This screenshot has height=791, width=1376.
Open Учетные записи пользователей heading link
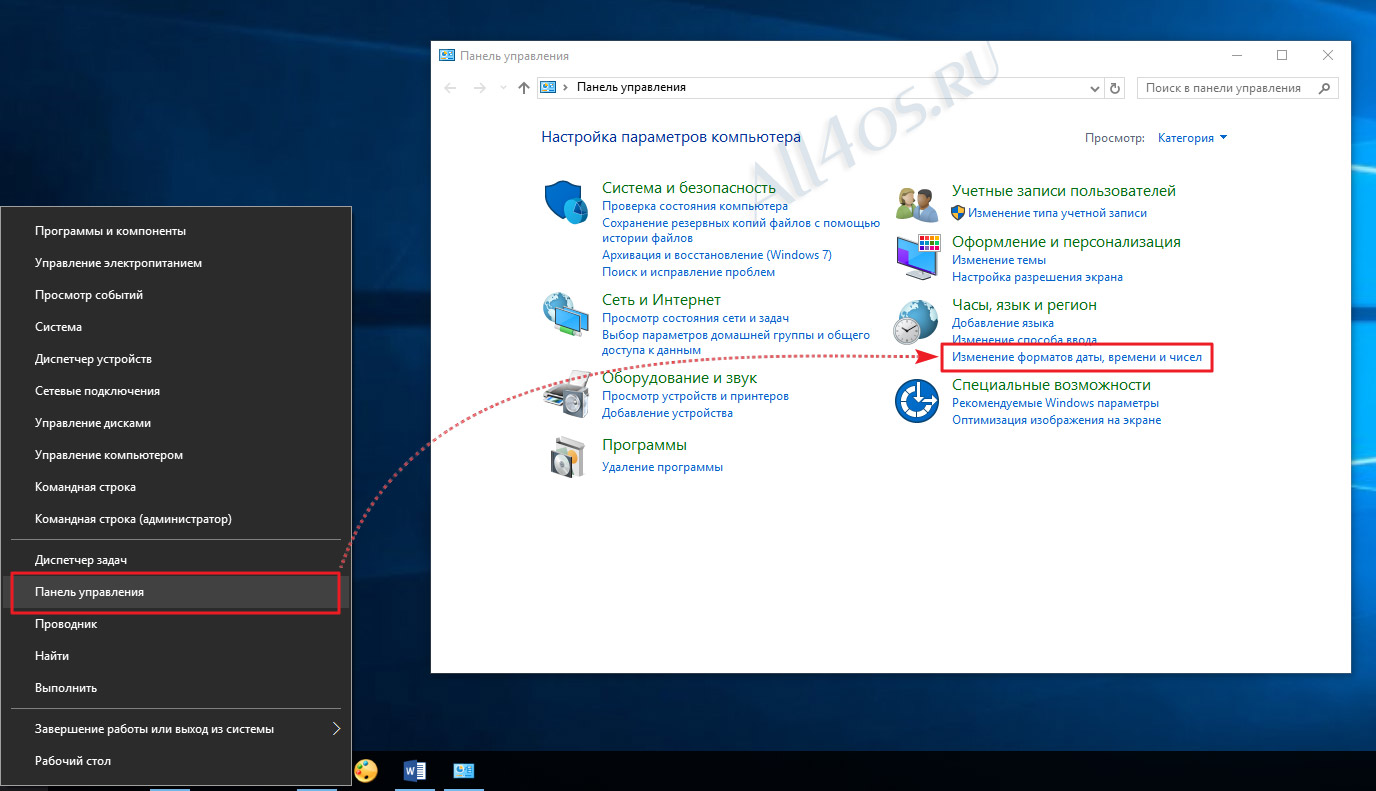[1064, 191]
